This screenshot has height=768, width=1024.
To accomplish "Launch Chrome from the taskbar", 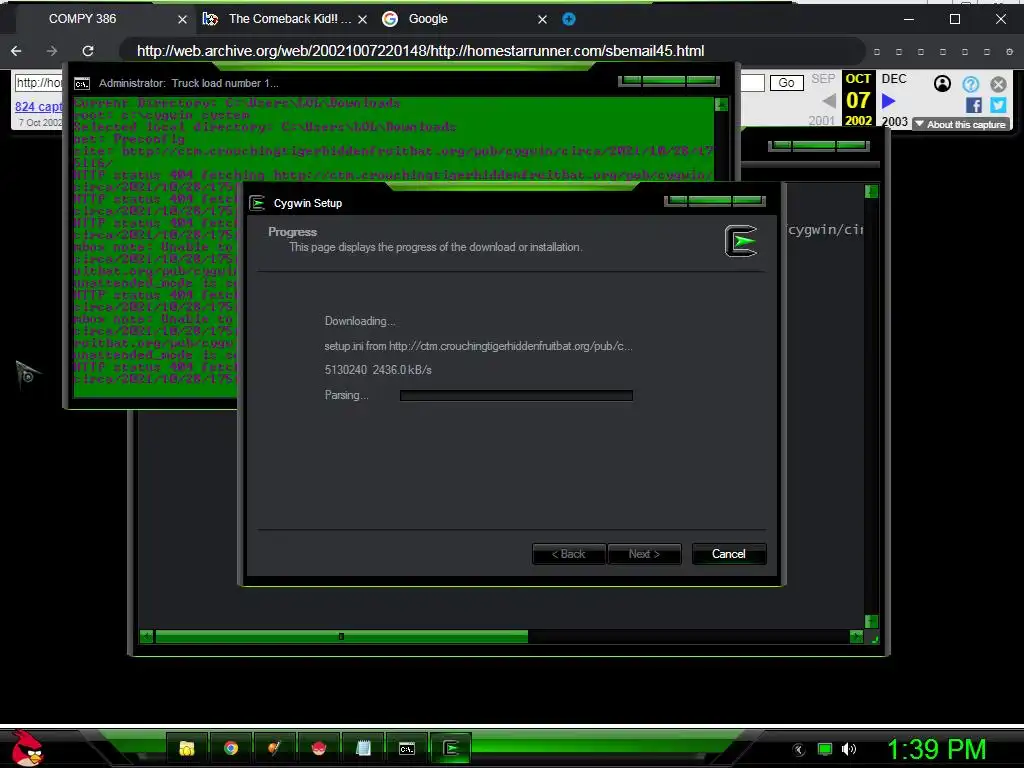I will pos(231,748).
